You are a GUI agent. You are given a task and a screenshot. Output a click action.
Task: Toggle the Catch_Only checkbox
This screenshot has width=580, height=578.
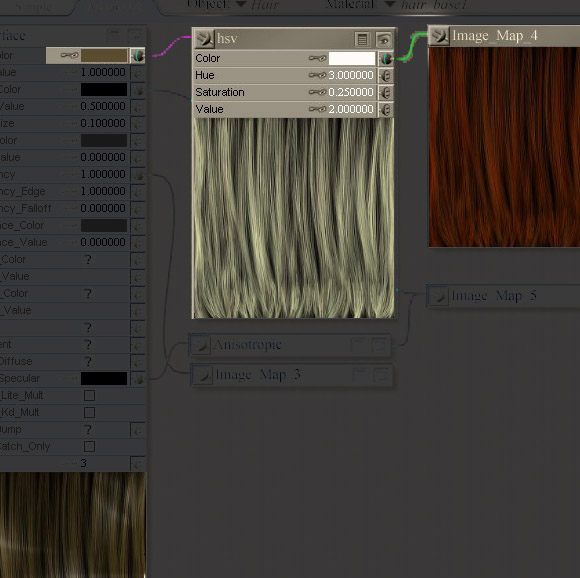89,447
